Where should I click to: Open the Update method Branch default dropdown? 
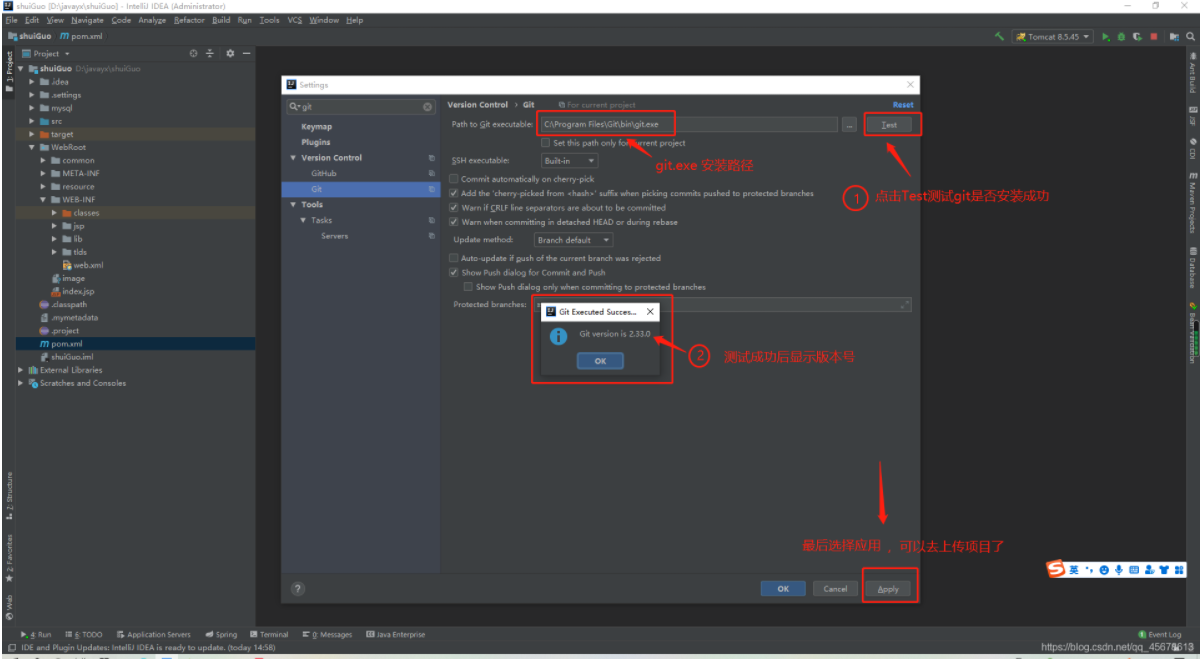click(x=573, y=240)
